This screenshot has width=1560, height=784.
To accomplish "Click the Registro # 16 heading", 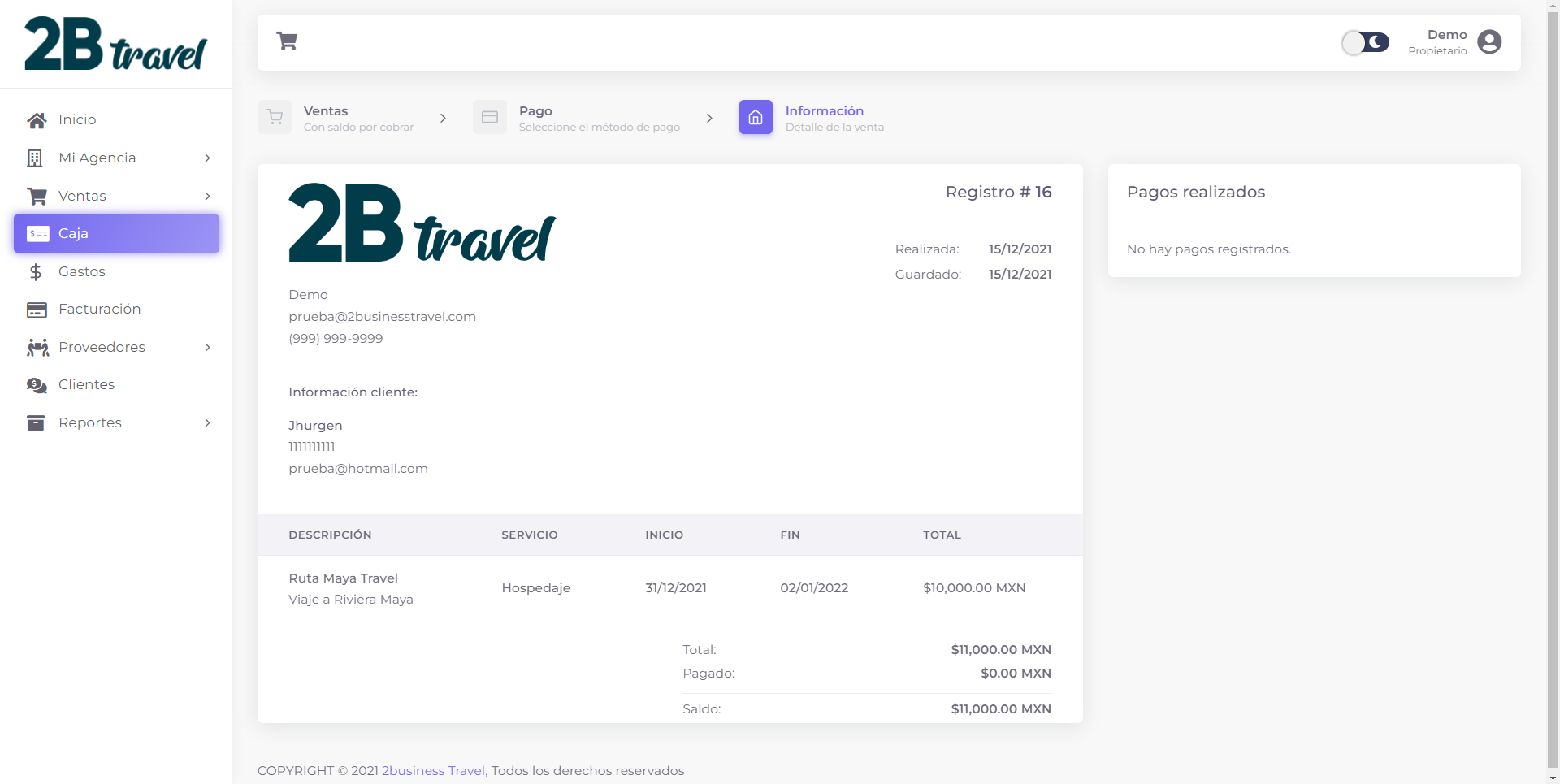I will tap(999, 193).
